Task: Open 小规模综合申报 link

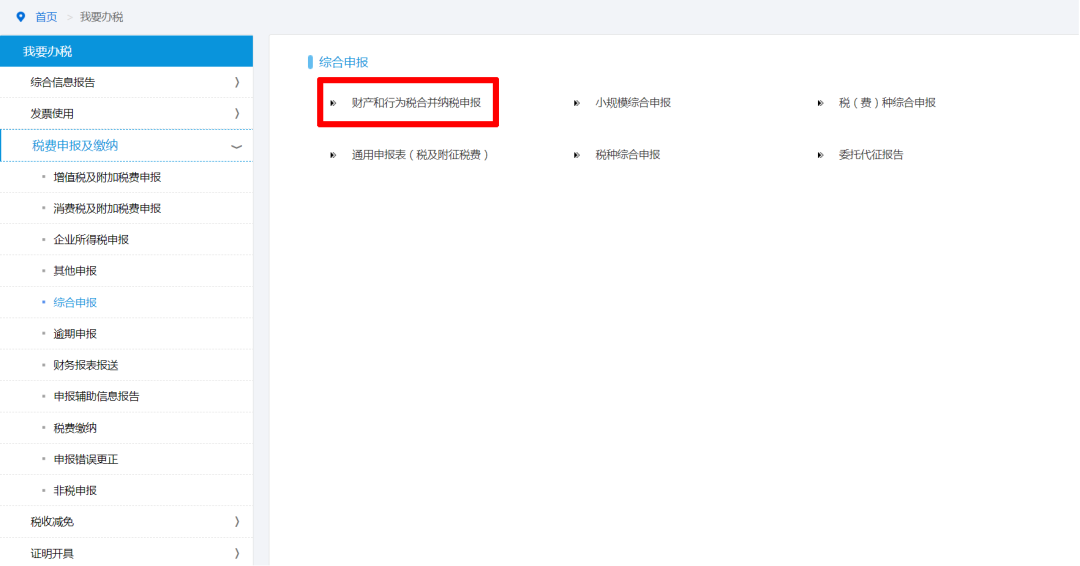Action: (633, 103)
